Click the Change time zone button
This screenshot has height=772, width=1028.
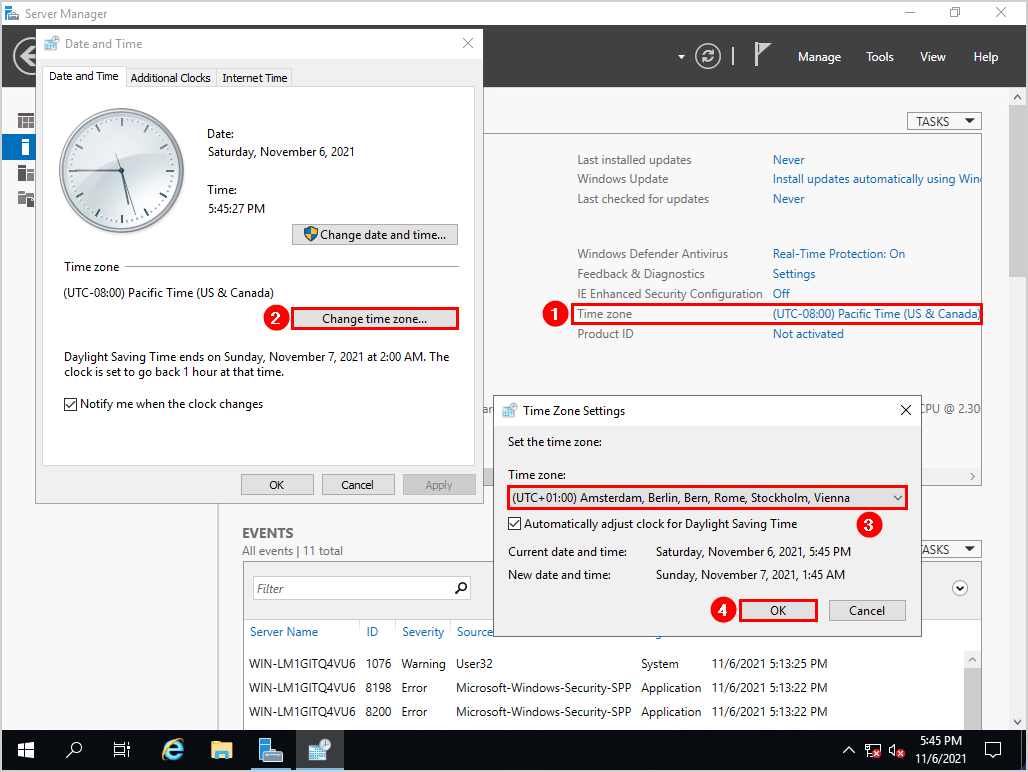coord(374,318)
